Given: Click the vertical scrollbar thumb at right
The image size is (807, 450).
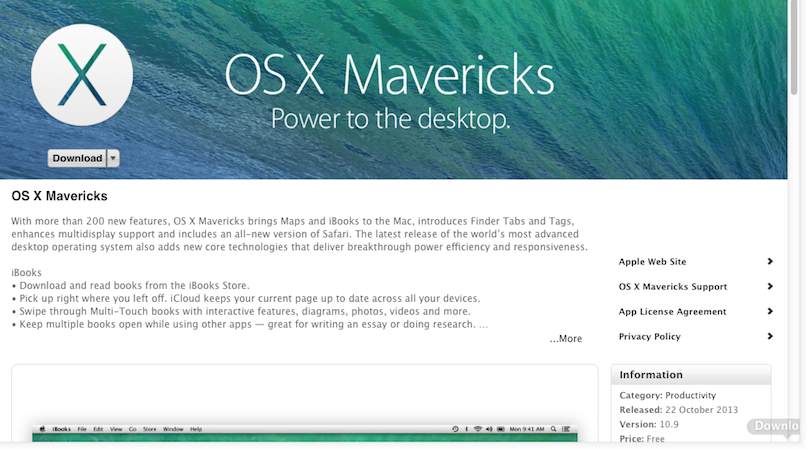Looking at the screenshot, I should click(x=794, y=46).
